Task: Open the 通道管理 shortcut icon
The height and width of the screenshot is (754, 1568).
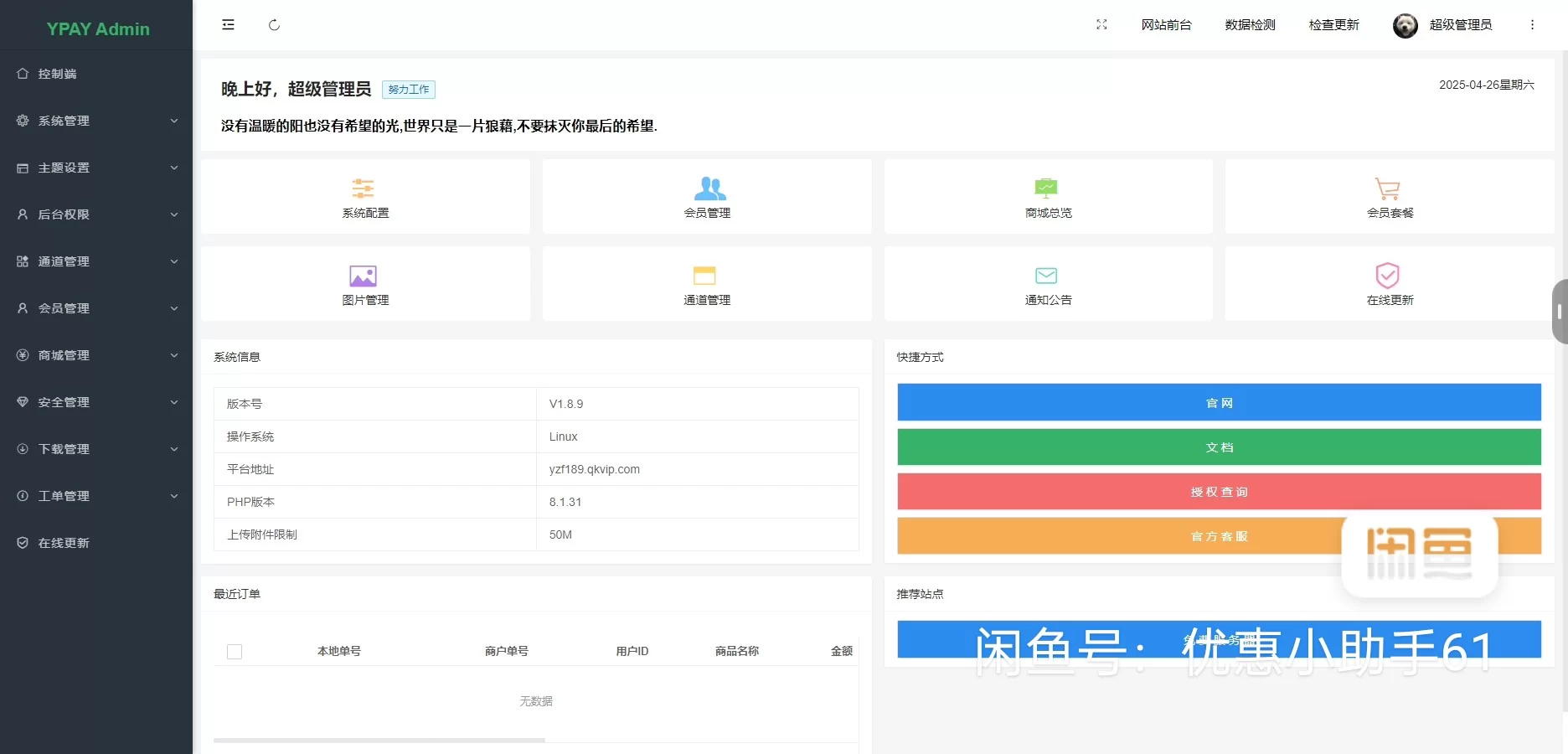Action: click(708, 284)
